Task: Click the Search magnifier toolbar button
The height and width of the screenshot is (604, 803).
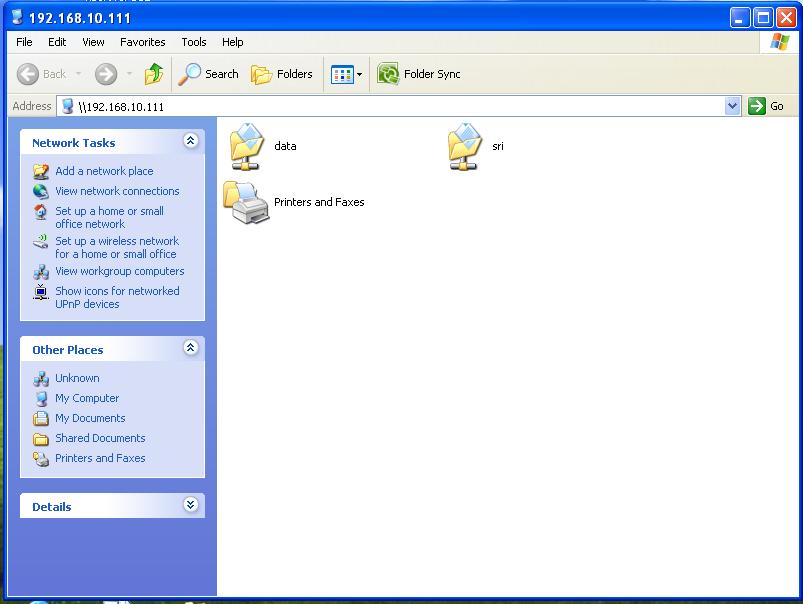Action: 208,74
